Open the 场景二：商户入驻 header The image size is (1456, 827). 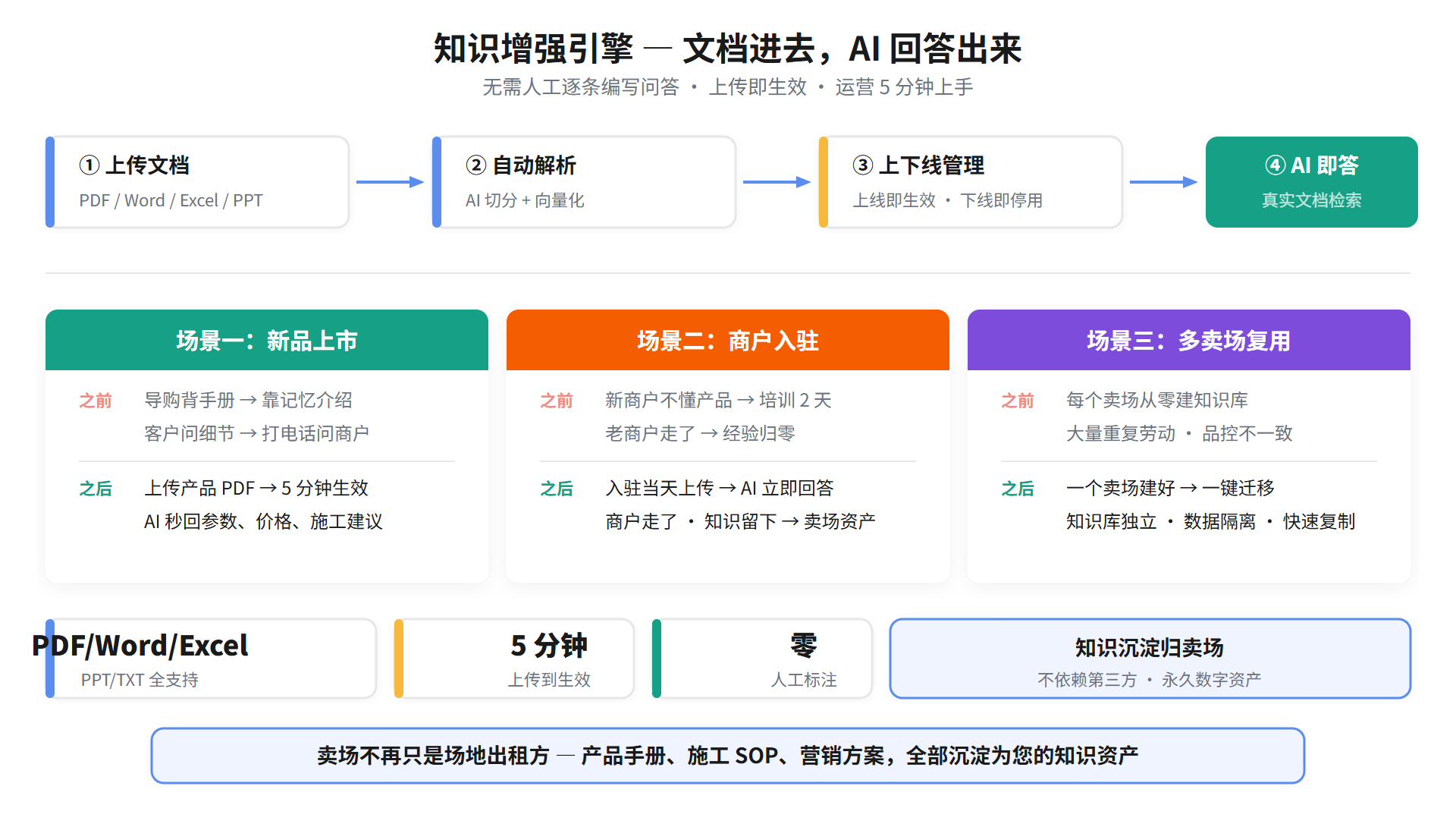(728, 340)
